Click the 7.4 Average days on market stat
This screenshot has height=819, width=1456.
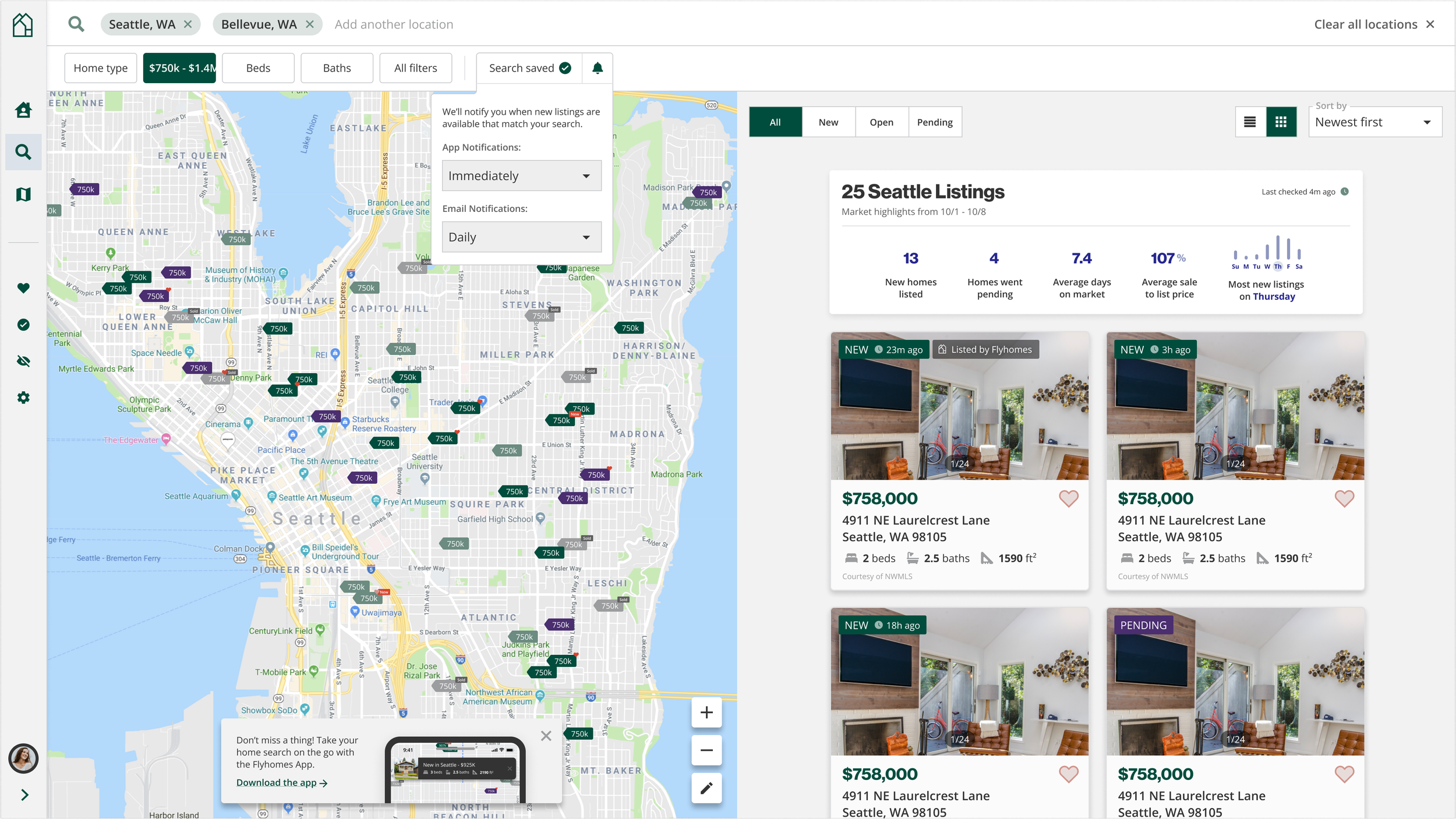coord(1082,275)
